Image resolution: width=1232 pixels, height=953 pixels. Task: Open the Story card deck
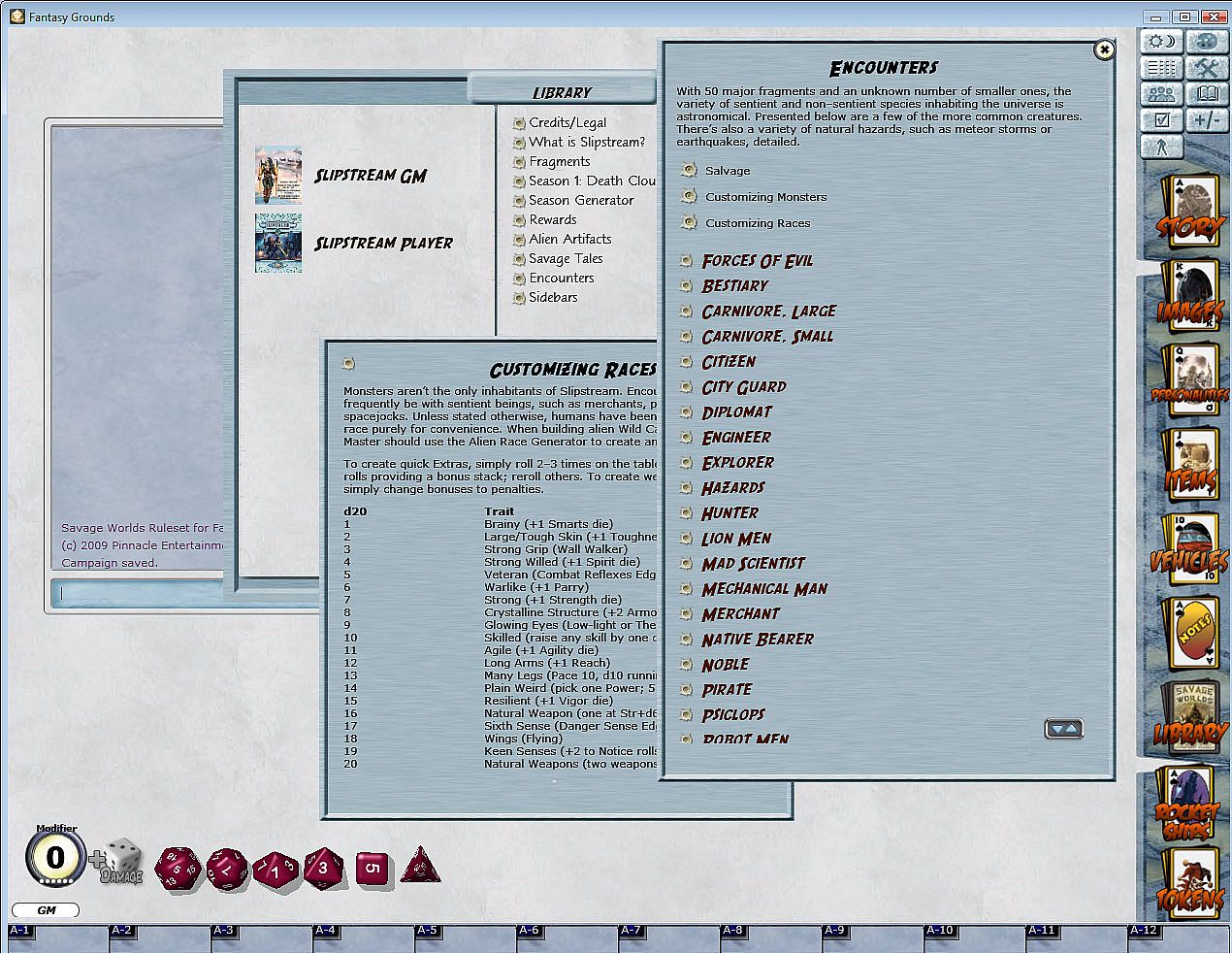[1189, 214]
